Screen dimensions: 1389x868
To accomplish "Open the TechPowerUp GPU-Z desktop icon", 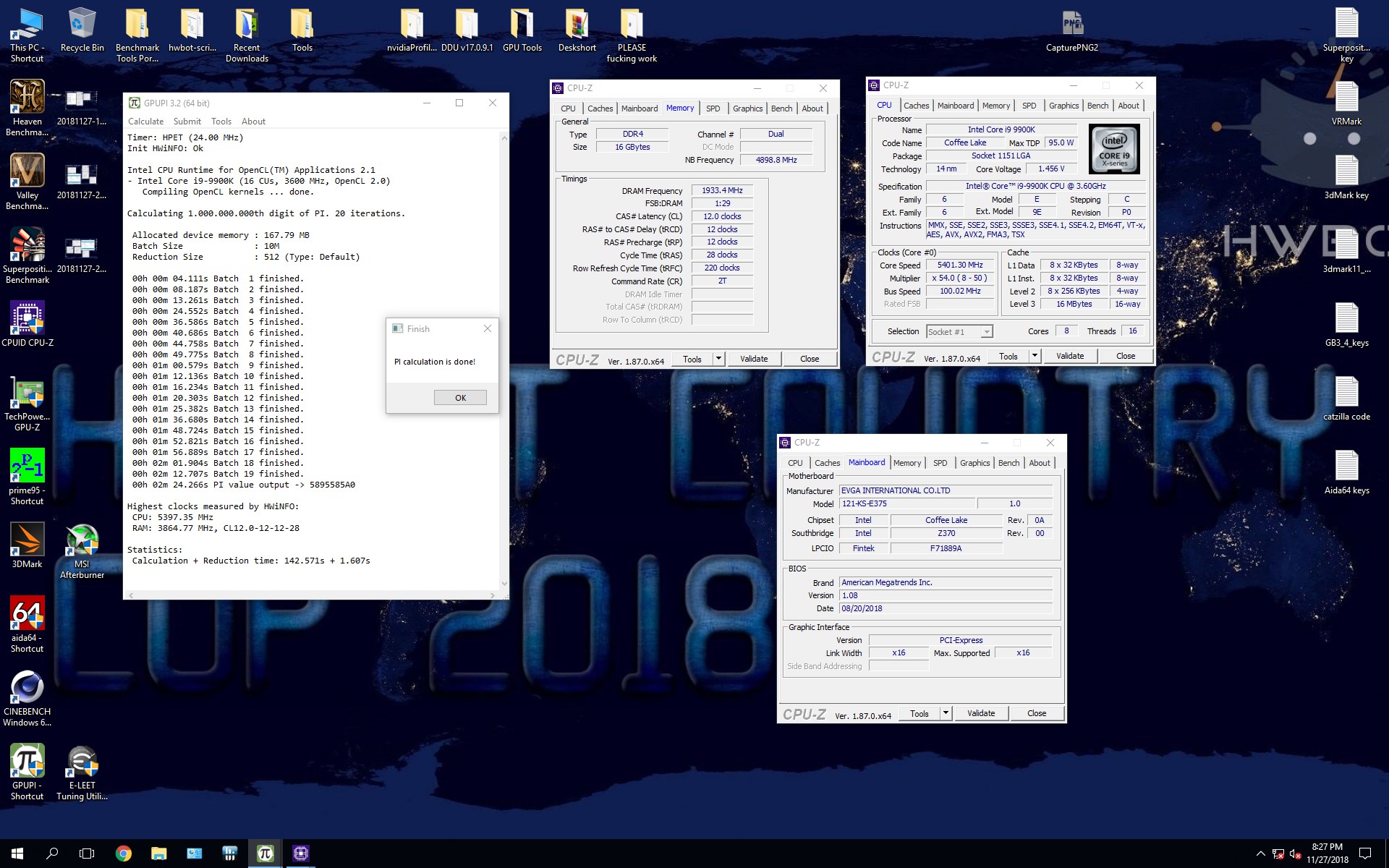I will [27, 403].
